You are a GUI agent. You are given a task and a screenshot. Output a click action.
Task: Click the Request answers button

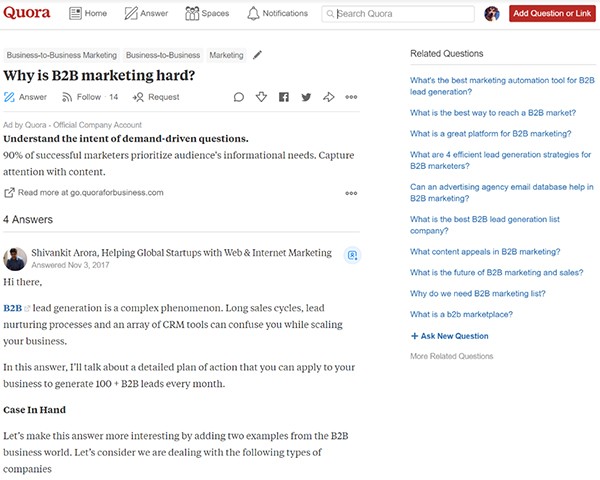156,97
